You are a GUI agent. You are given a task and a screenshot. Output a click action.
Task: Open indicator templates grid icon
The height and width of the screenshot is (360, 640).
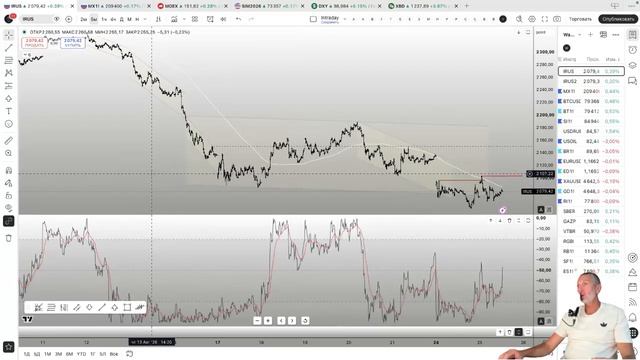195,19
